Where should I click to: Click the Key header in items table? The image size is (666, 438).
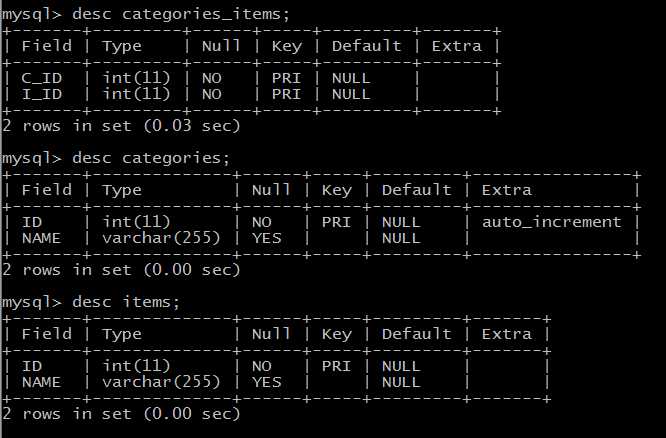[x=336, y=334]
